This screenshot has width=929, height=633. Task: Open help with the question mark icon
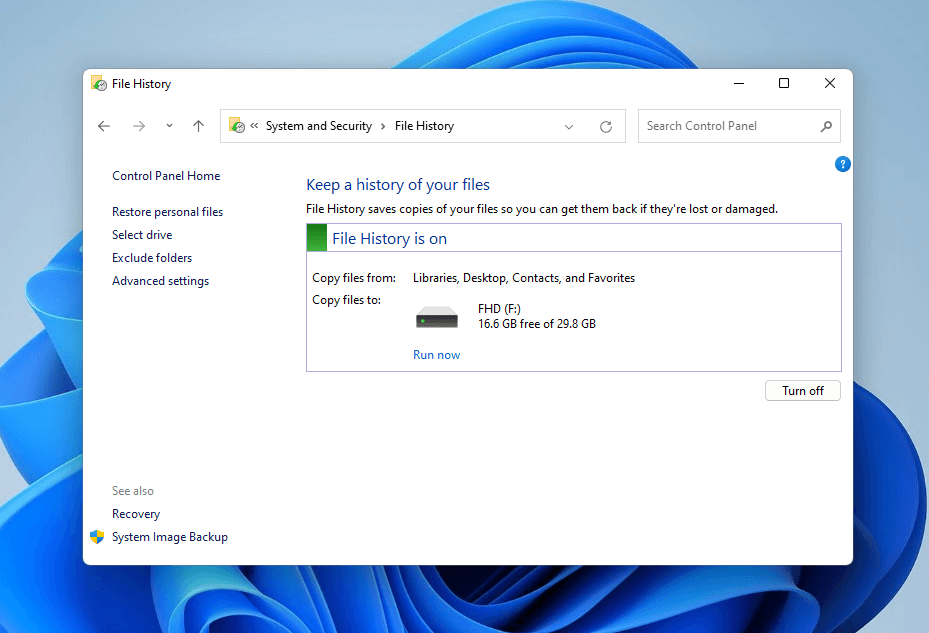tap(842, 164)
